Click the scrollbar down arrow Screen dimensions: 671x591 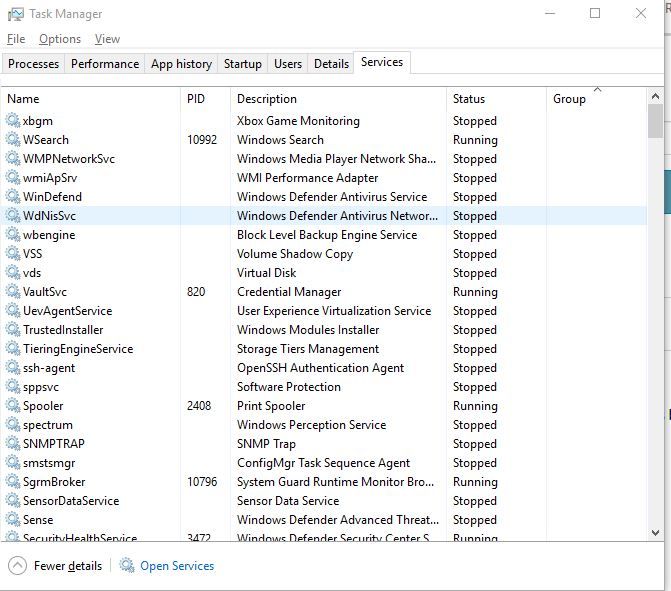click(655, 533)
